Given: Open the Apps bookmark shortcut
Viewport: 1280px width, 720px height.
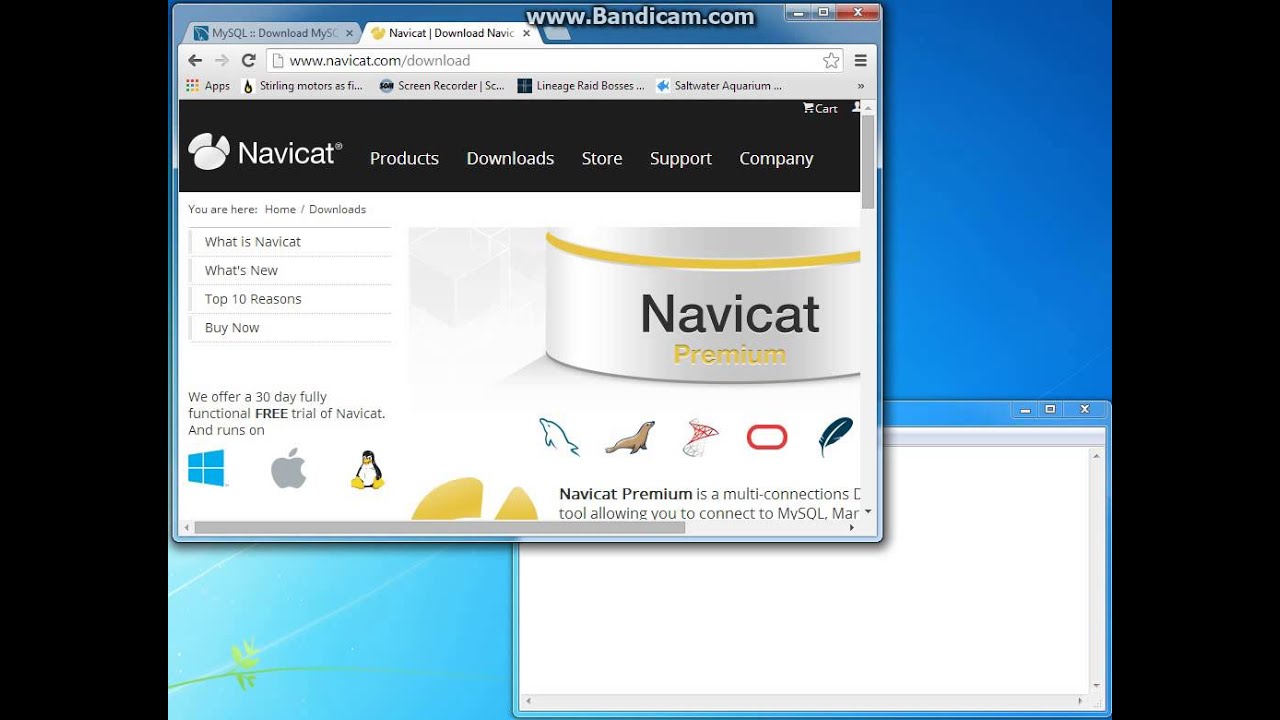Looking at the screenshot, I should pyautogui.click(x=208, y=86).
